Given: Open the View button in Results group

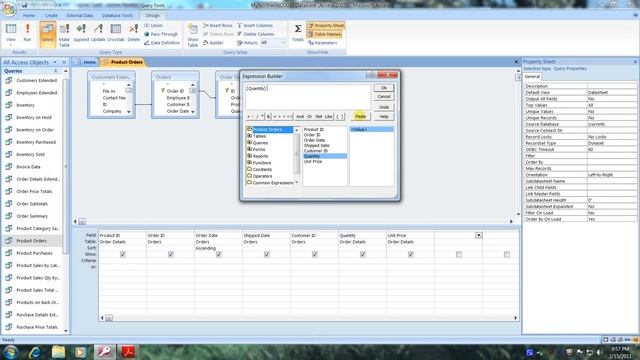Looking at the screenshot, I should (11, 33).
